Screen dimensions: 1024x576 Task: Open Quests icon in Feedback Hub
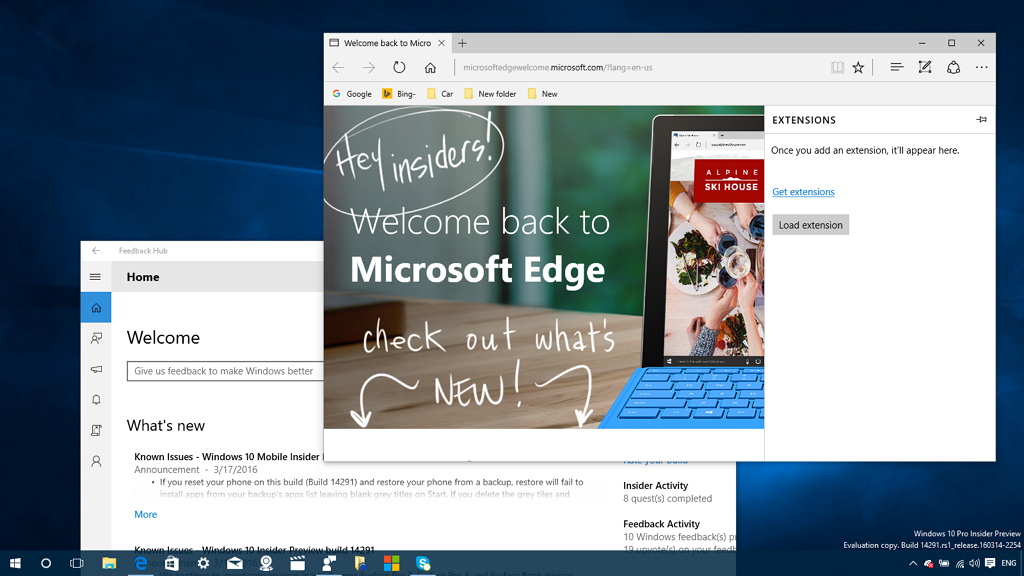pos(96,430)
